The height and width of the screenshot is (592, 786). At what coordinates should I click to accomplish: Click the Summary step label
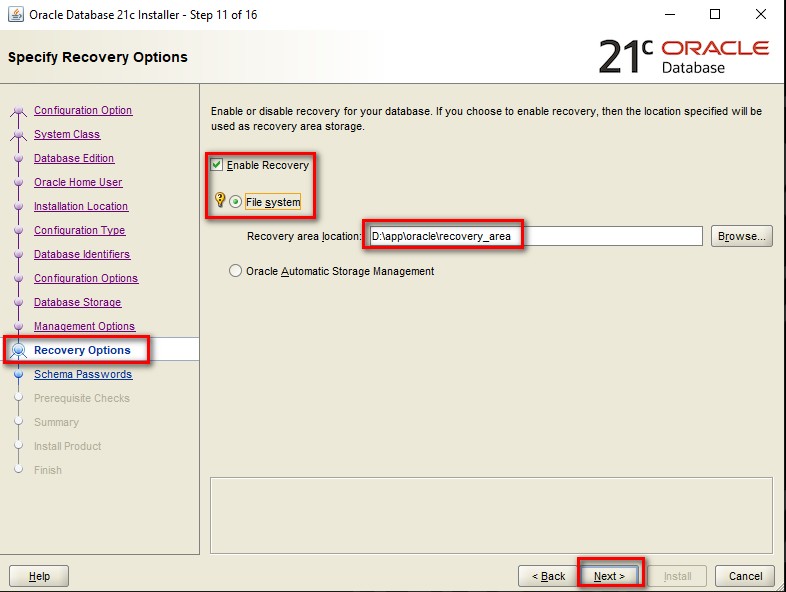(x=56, y=423)
